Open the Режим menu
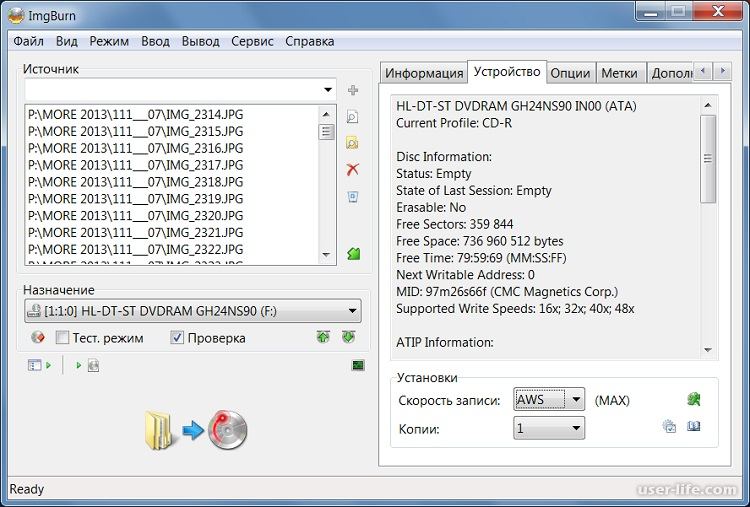The width and height of the screenshot is (750, 507). point(109,41)
